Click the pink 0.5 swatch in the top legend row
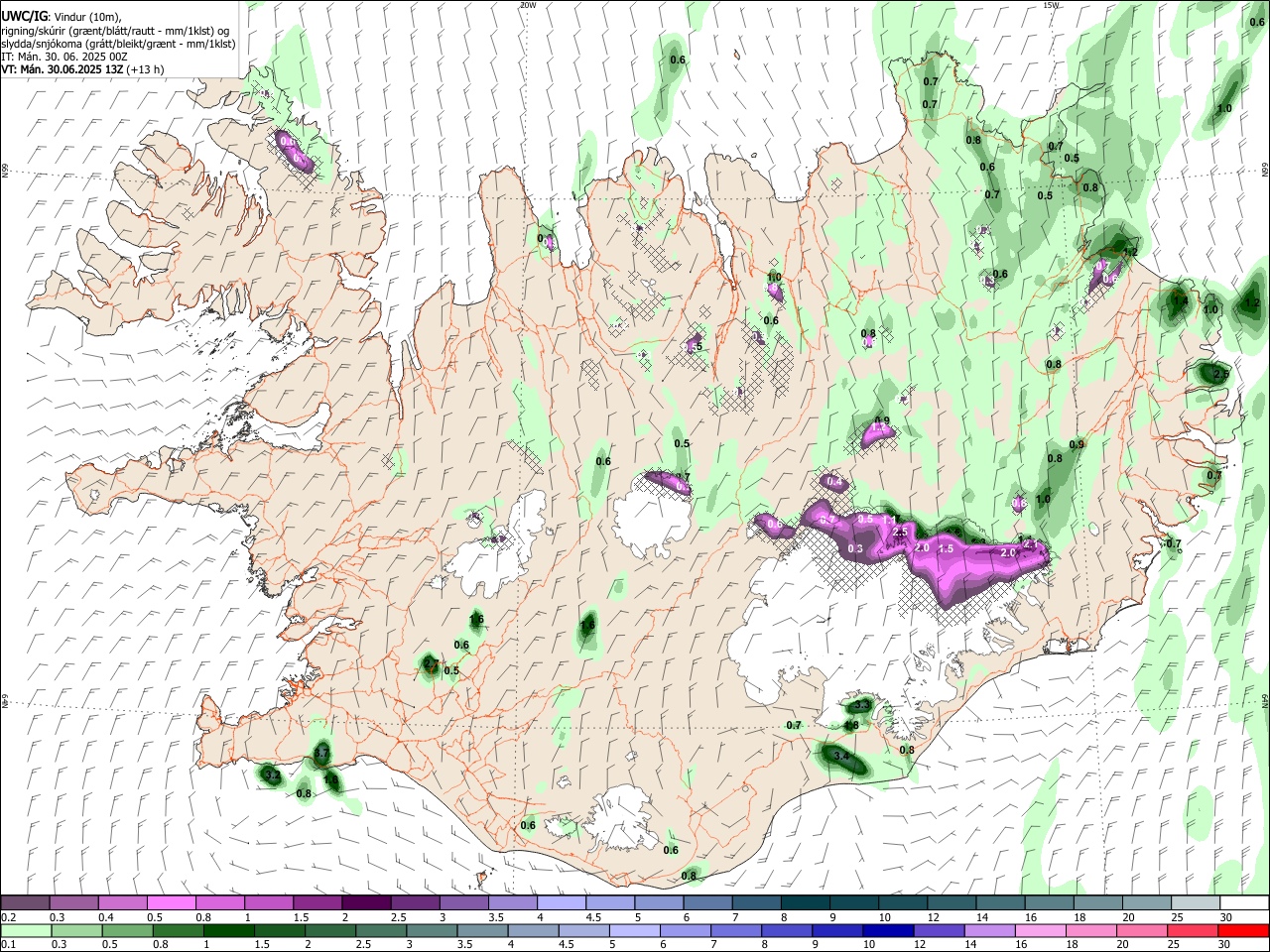The width and height of the screenshot is (1270, 952). (171, 903)
